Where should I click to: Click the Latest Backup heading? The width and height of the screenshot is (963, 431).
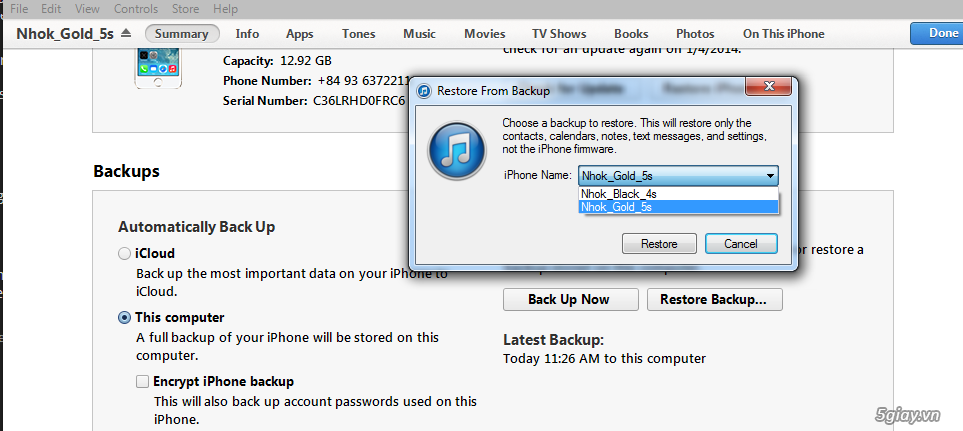click(553, 340)
